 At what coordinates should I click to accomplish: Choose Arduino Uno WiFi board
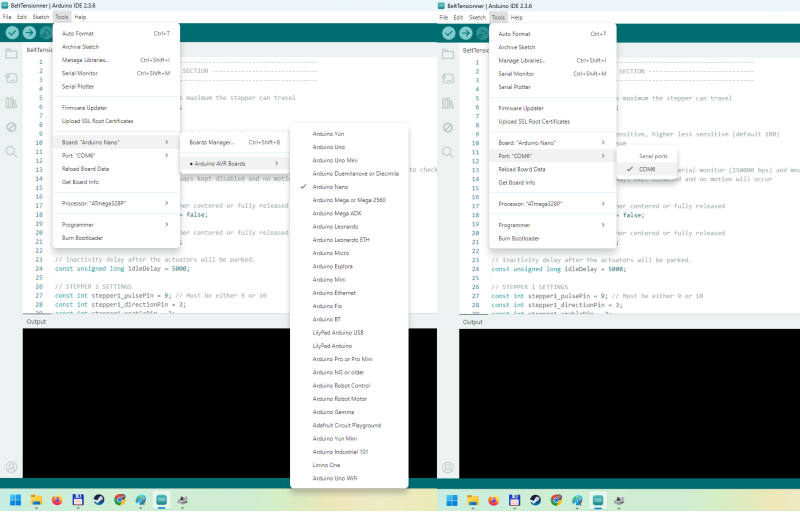(x=349, y=479)
